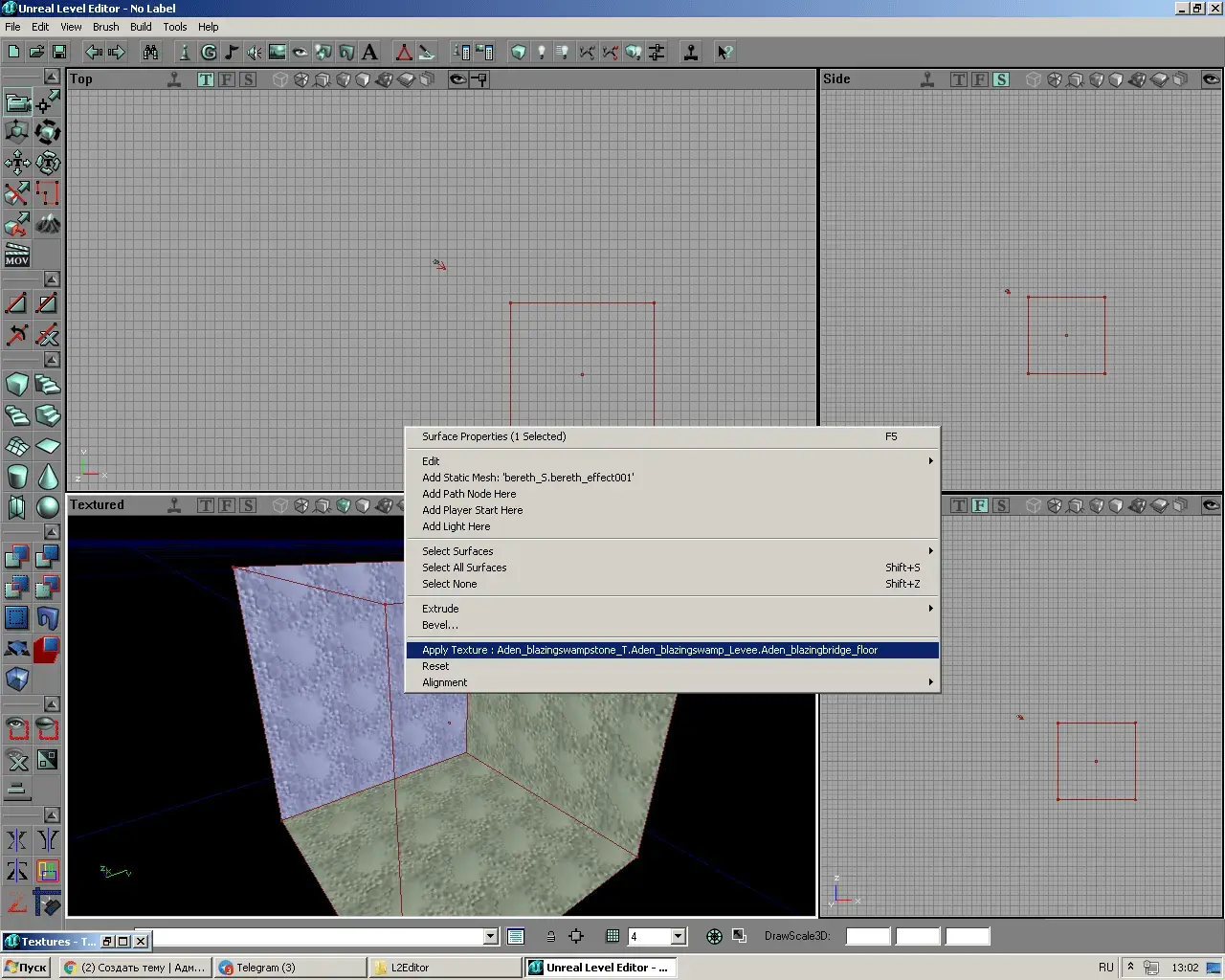Click Build Paths icon
Screen dimensions: 1225x980
tap(588, 52)
